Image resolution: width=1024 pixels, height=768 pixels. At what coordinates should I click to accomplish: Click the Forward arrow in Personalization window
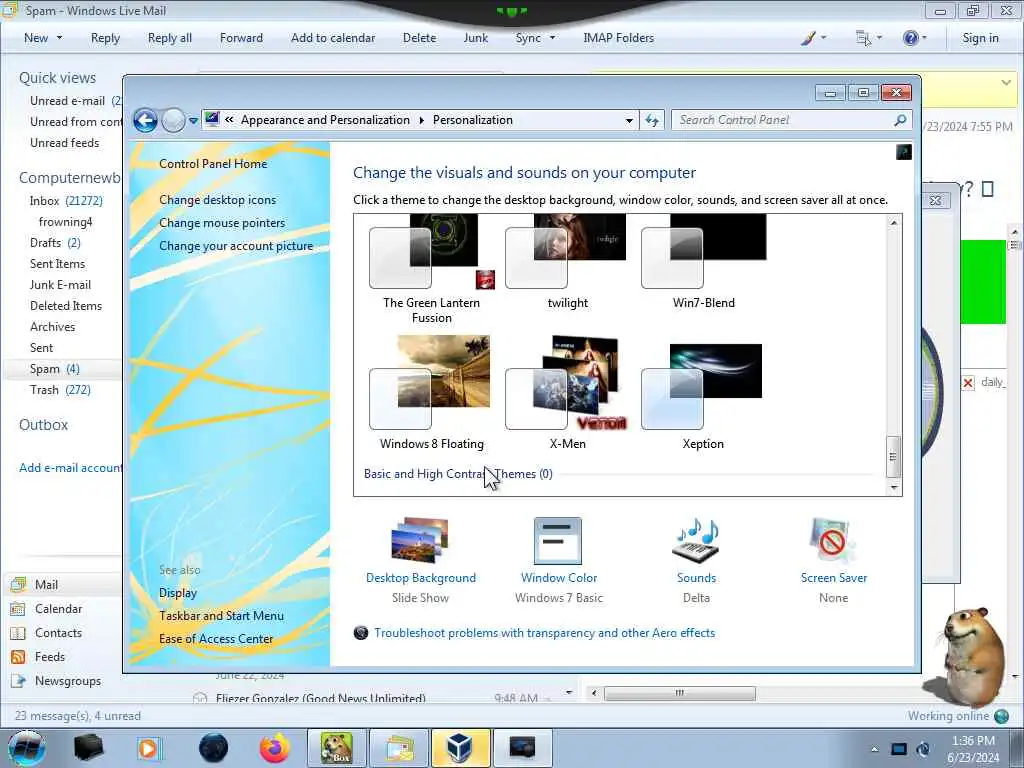tap(173, 120)
